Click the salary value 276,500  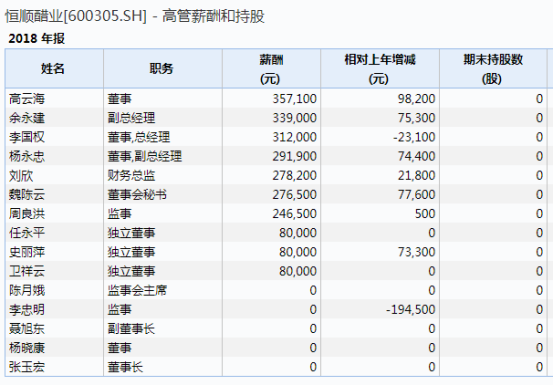point(294,194)
